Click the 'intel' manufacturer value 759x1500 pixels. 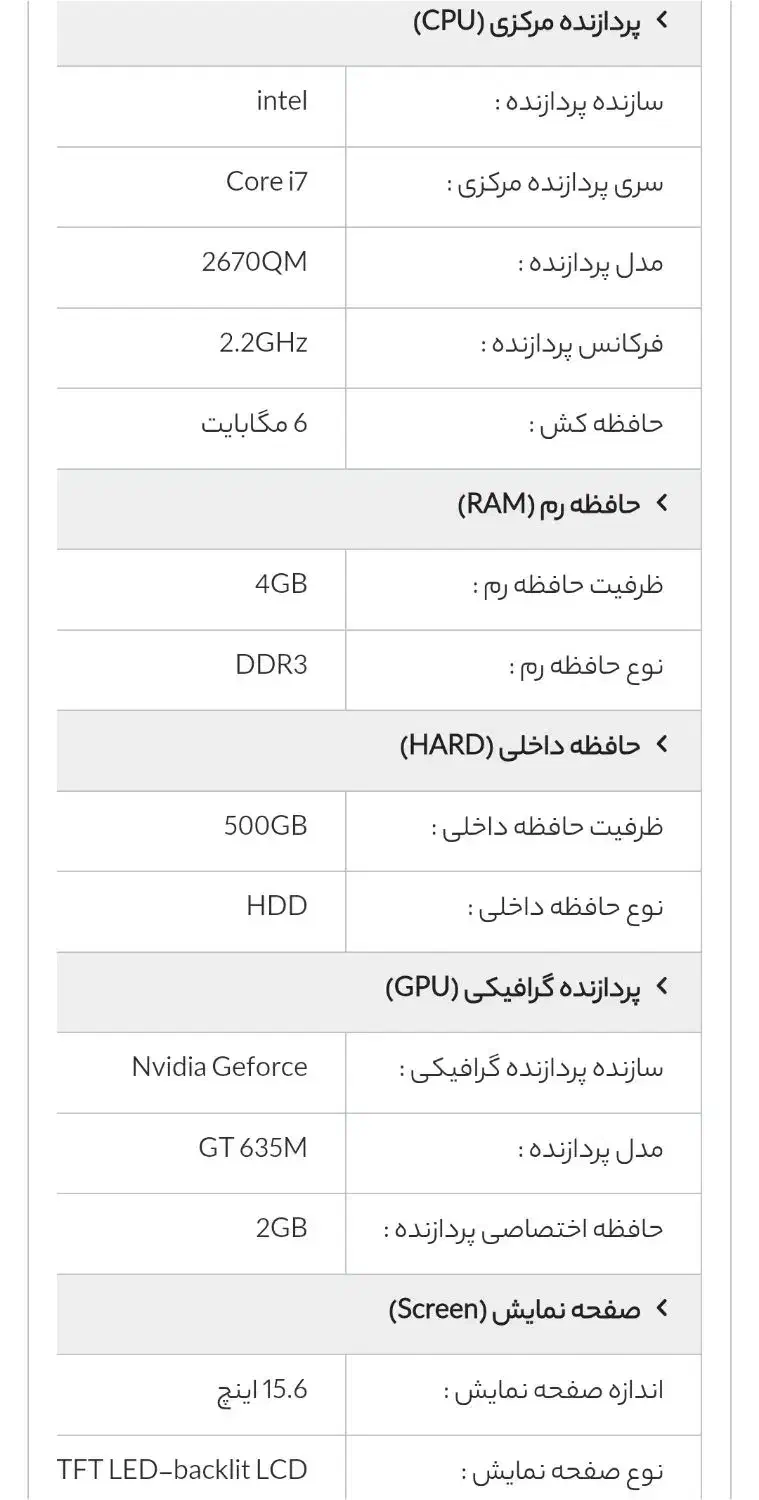click(x=282, y=99)
